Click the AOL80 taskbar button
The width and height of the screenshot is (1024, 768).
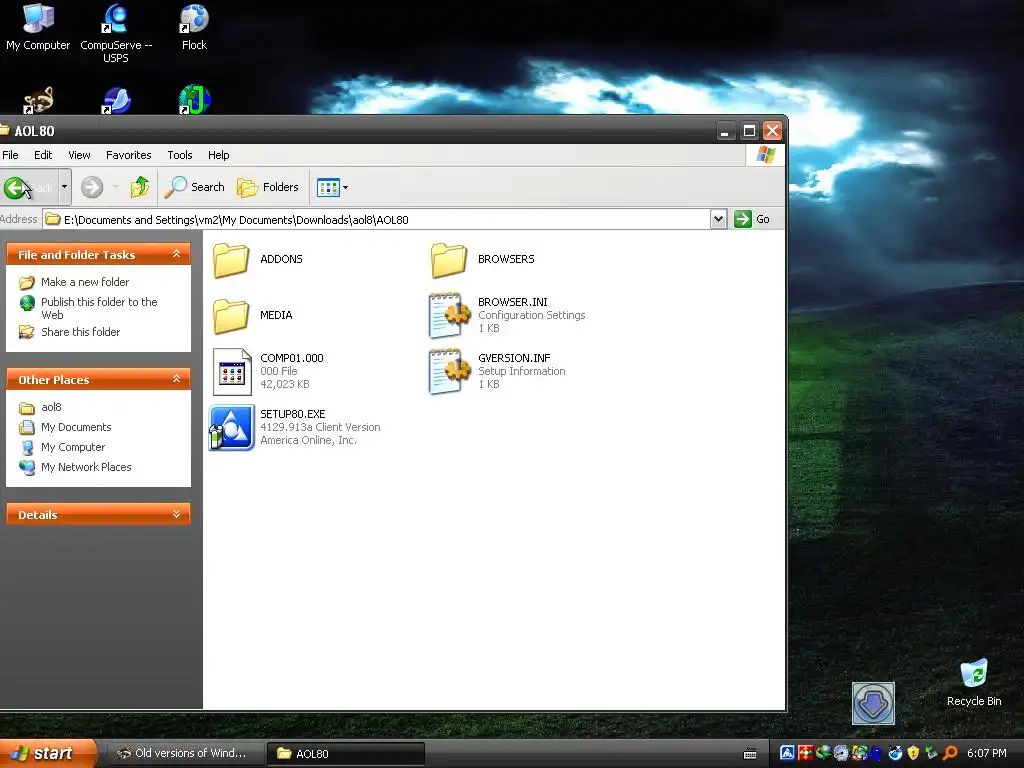(x=345, y=754)
